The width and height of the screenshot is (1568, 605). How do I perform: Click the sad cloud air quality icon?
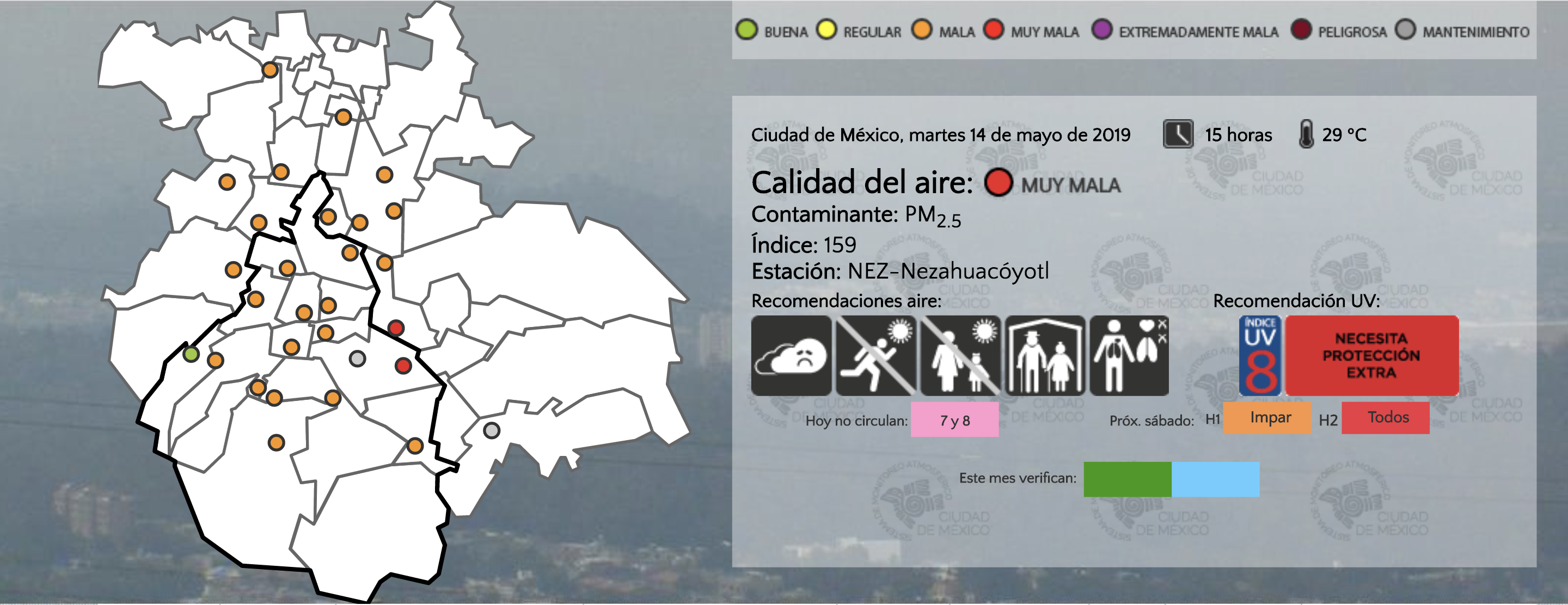coord(791,355)
